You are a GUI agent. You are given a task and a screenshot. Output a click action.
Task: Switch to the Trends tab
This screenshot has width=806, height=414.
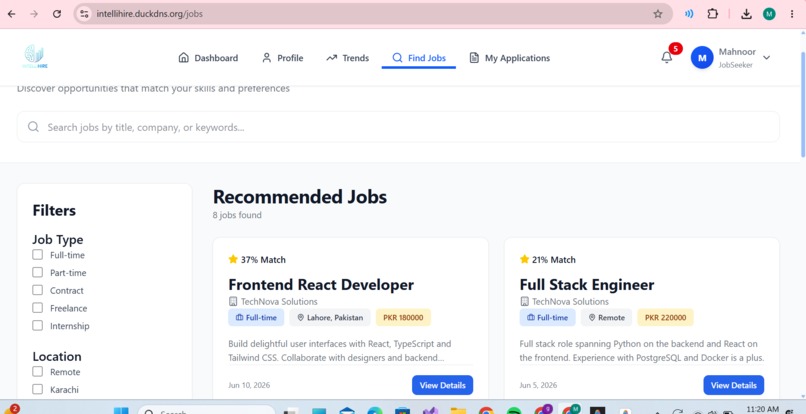point(347,58)
